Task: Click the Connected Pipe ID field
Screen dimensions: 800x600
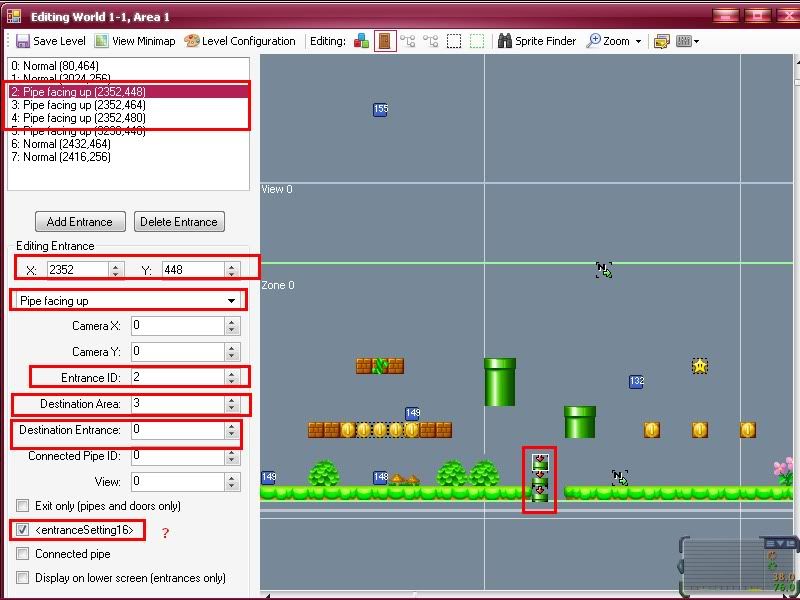Action: (x=178, y=456)
